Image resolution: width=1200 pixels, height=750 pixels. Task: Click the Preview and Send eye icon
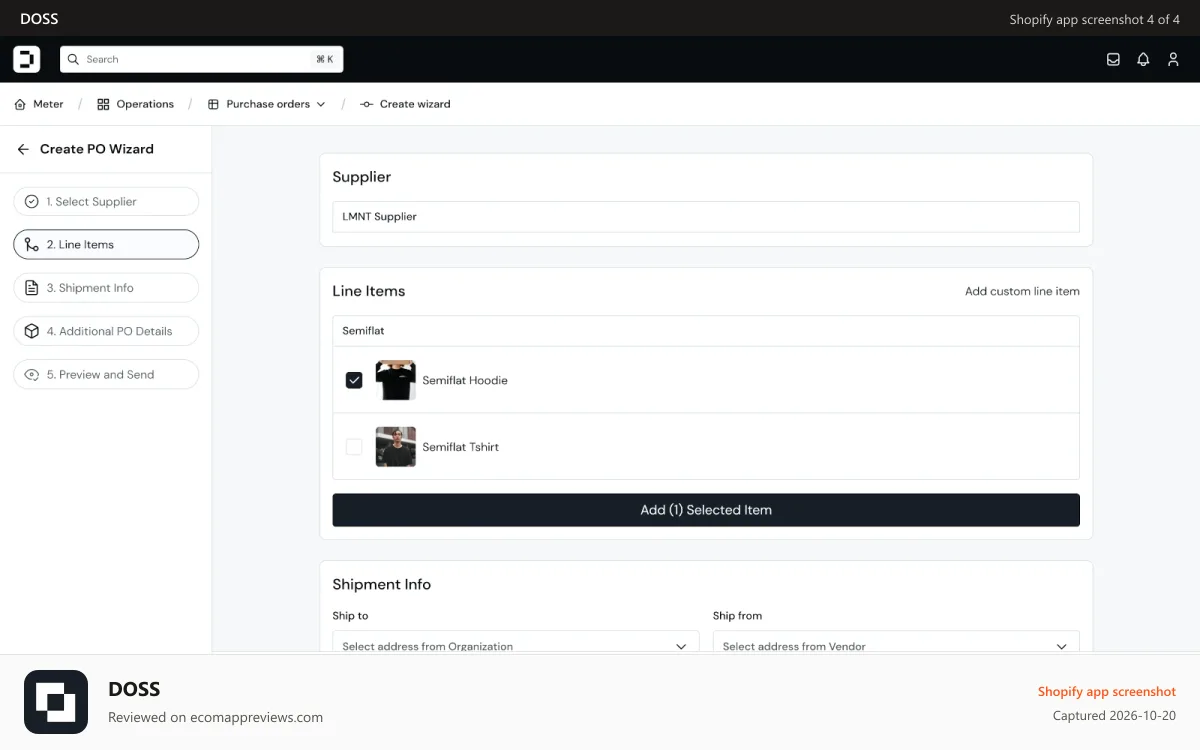pos(32,375)
